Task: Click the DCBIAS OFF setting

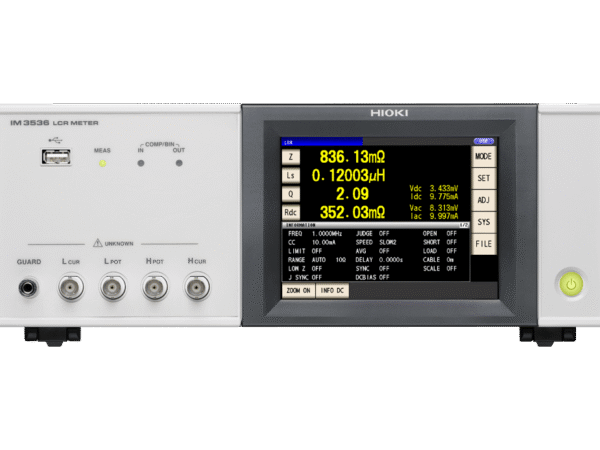Action: tap(372, 277)
